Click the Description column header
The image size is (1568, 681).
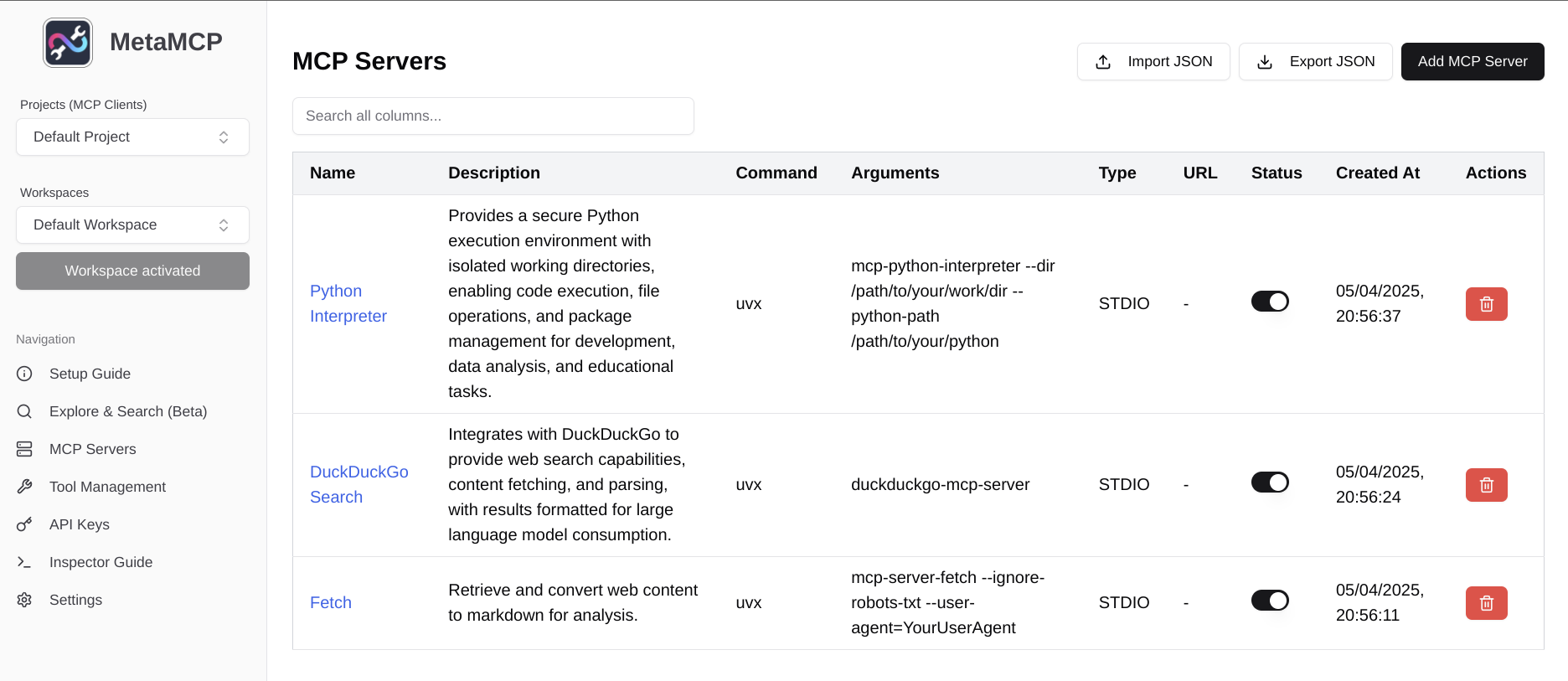coord(494,173)
